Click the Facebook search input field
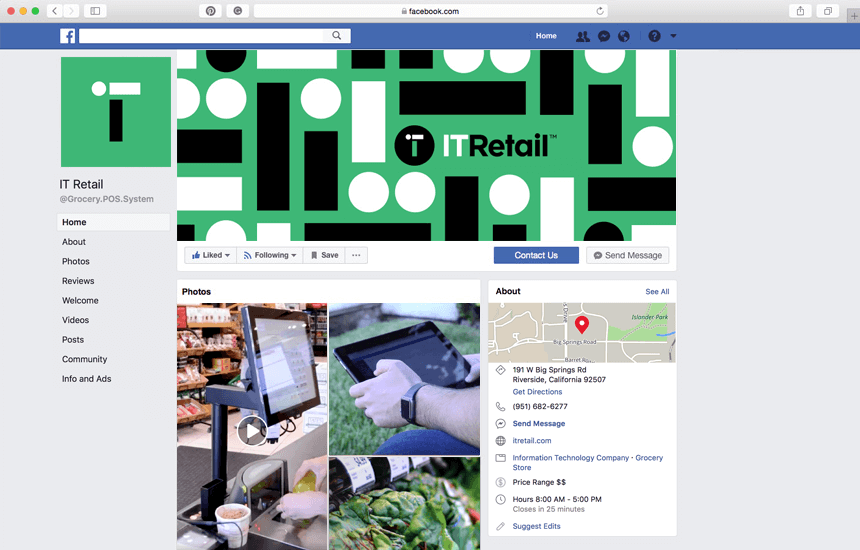 click(204, 36)
